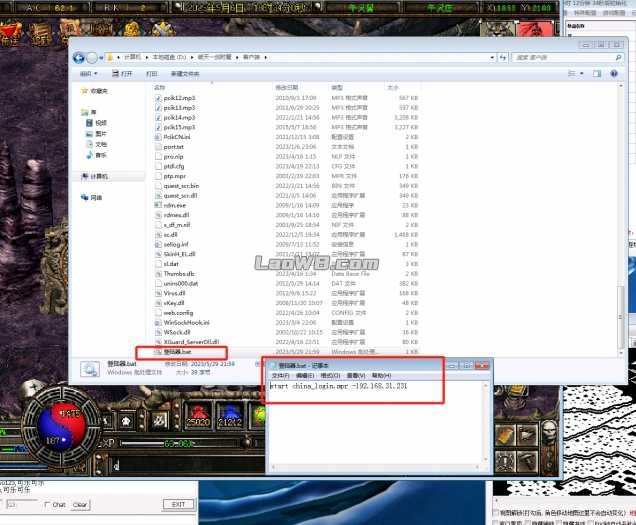This screenshot has width=636, height=525.
Task: Select the WinSockHook.ini file
Action: tap(186, 323)
